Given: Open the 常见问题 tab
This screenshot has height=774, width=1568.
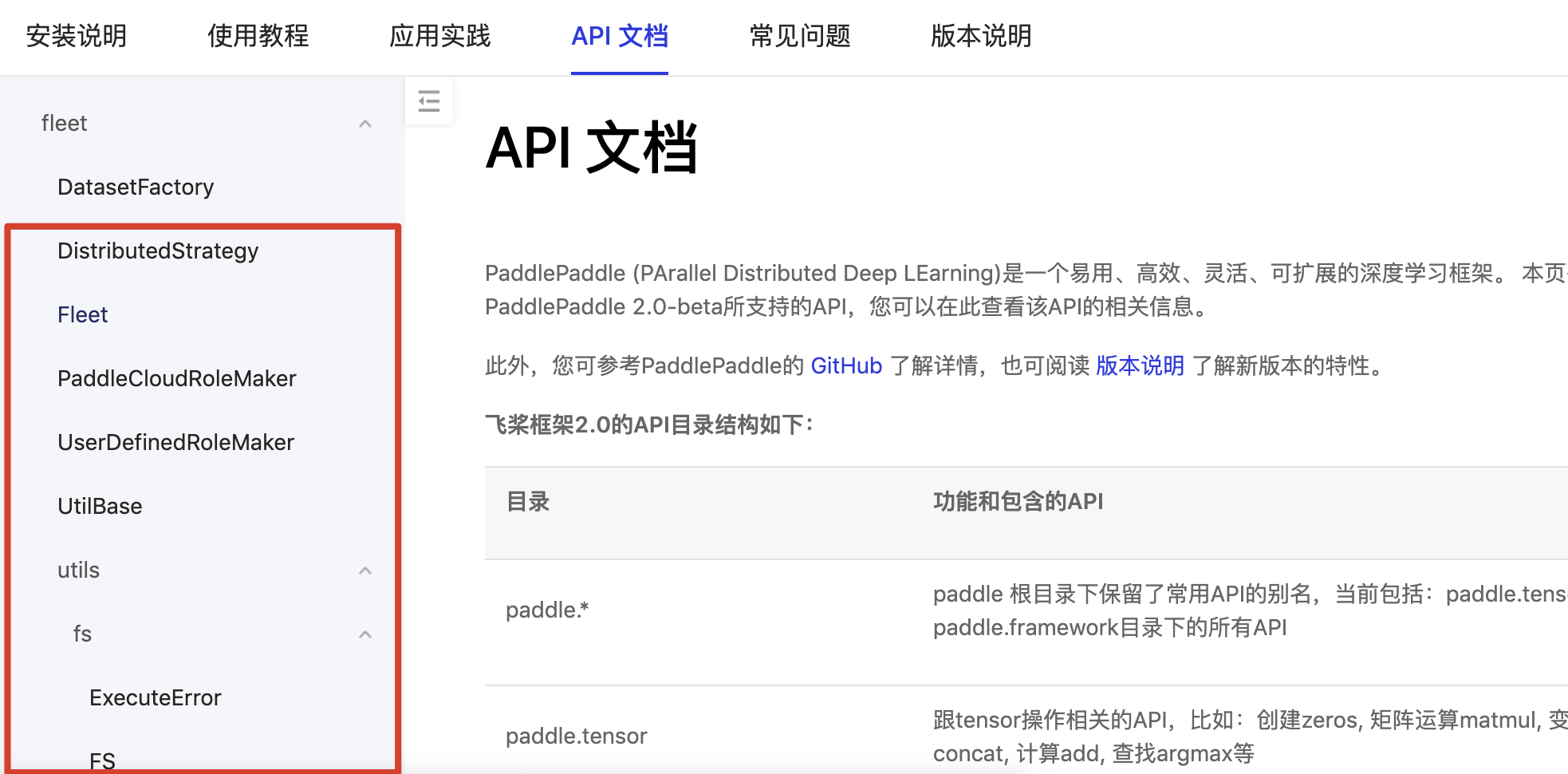Looking at the screenshot, I should [800, 36].
